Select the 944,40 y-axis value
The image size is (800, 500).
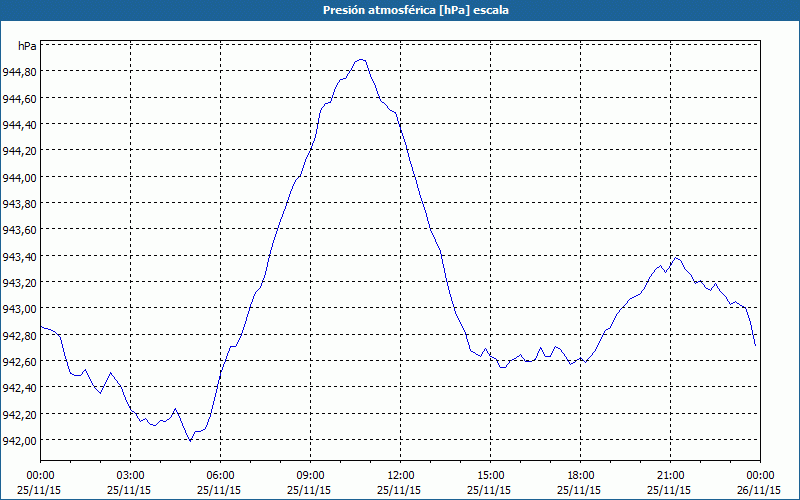point(19,124)
